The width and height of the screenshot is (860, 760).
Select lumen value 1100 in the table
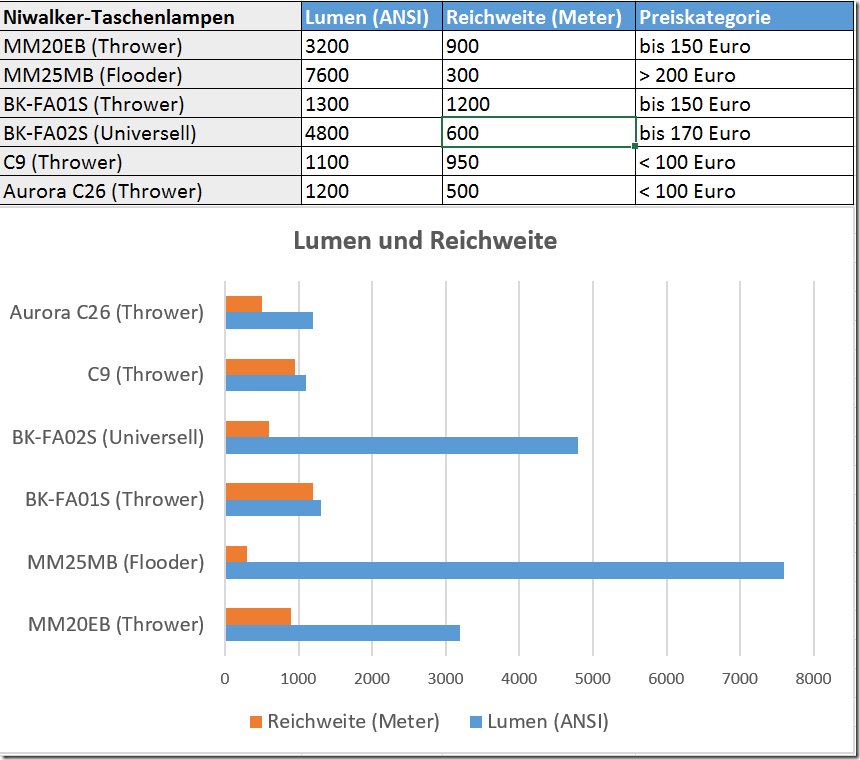coord(372,162)
